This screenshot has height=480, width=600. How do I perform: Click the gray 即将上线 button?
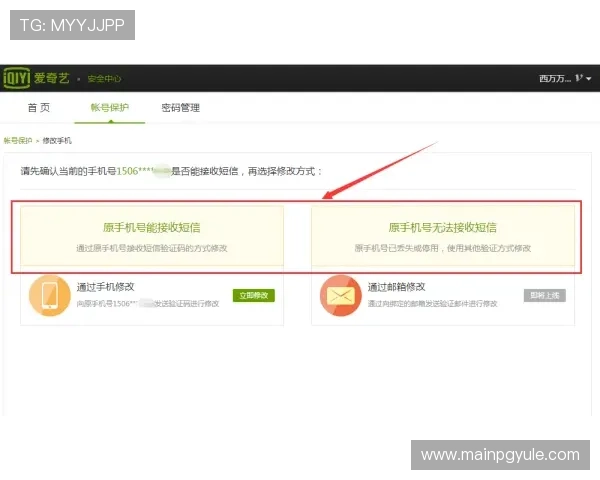pyautogui.click(x=545, y=296)
